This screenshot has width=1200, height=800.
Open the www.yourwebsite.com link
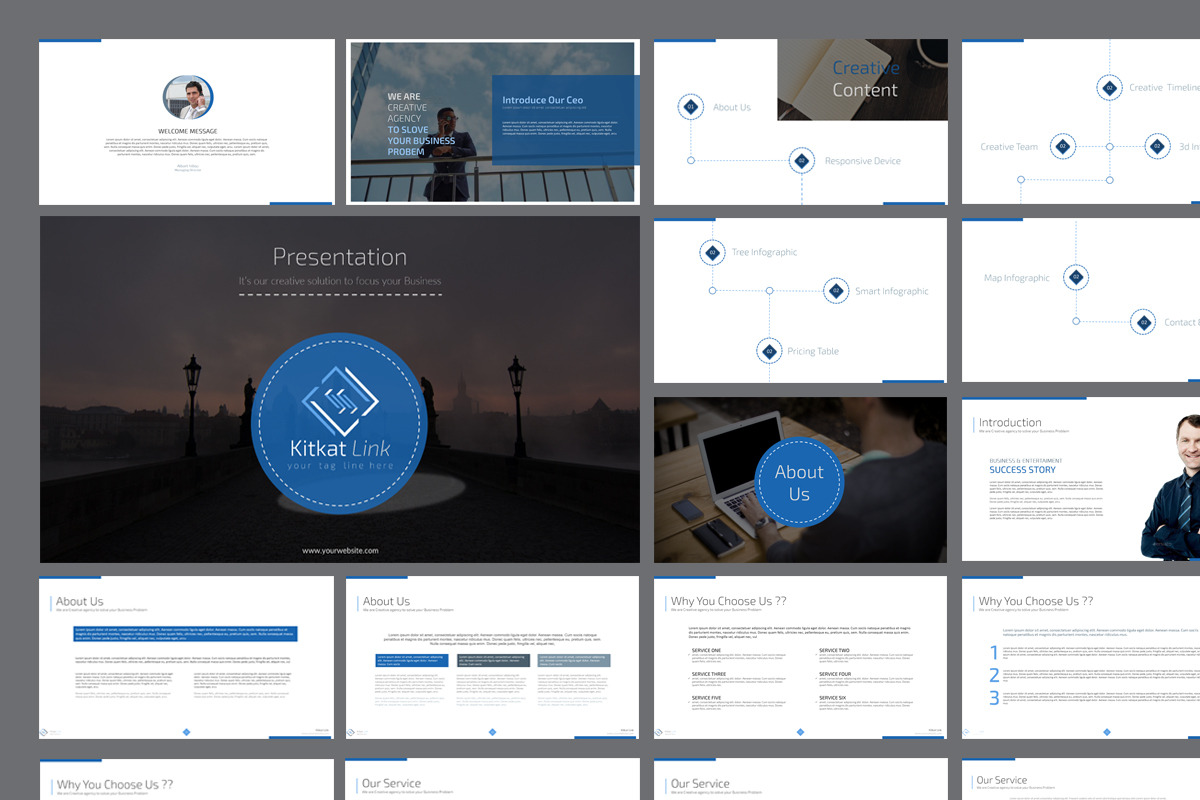340,551
